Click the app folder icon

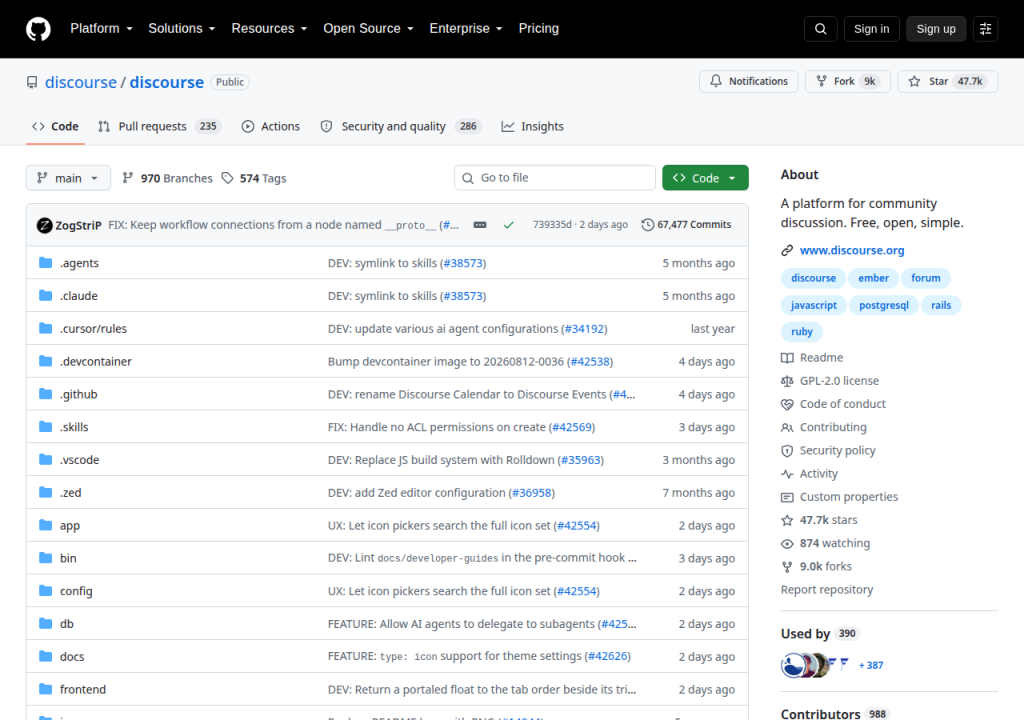point(46,525)
